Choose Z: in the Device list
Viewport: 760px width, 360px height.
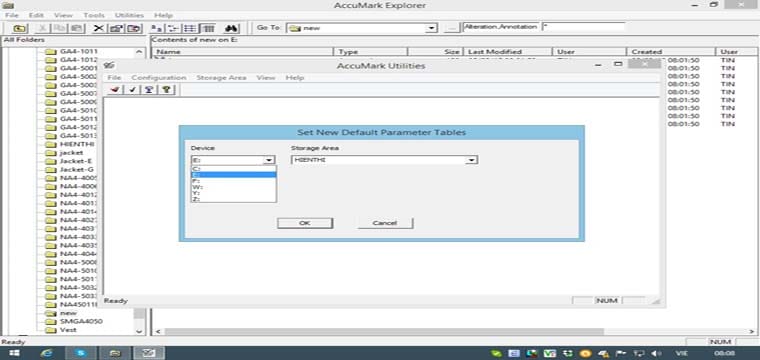pyautogui.click(x=234, y=199)
